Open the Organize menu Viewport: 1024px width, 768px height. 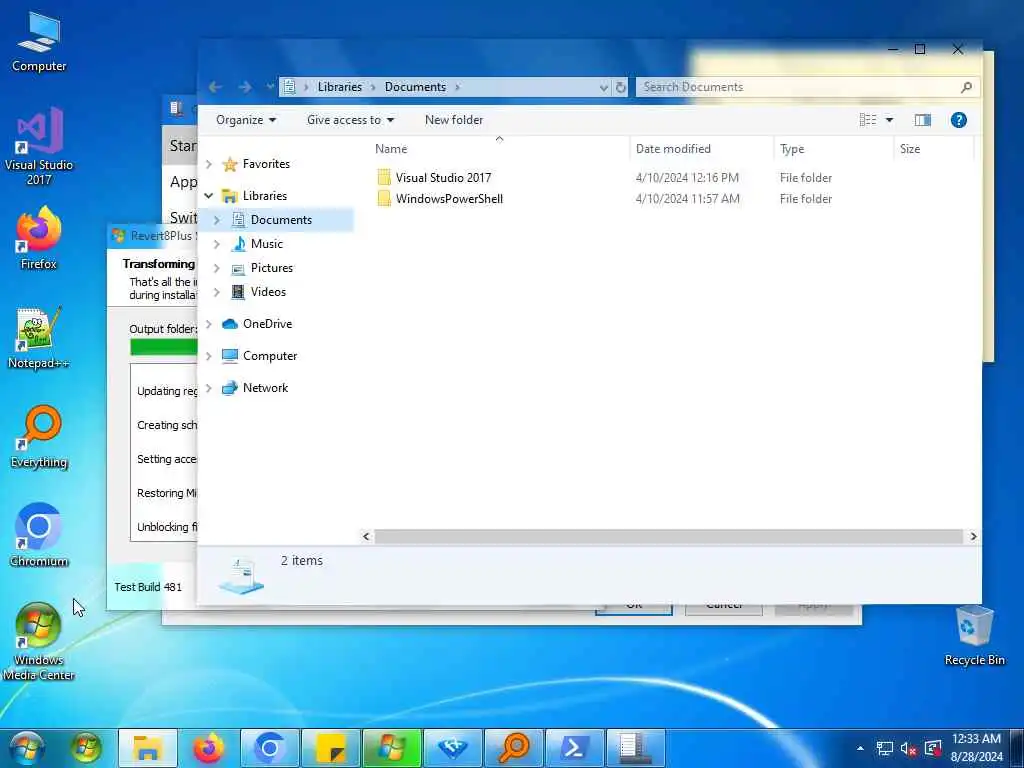coord(246,120)
